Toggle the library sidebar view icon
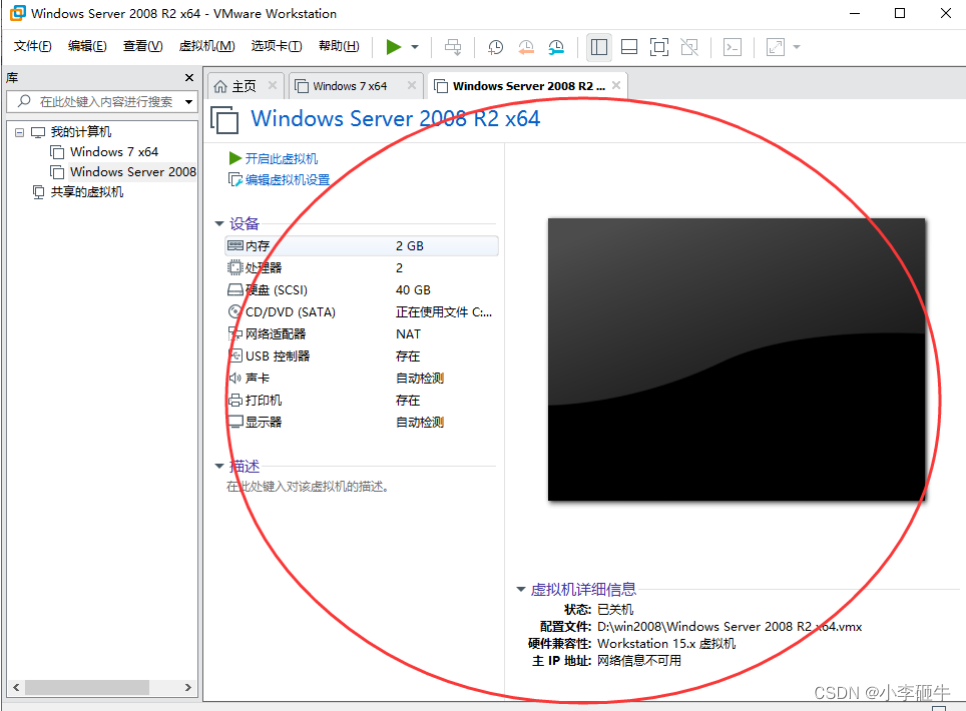The height and width of the screenshot is (711, 966). (x=599, y=47)
